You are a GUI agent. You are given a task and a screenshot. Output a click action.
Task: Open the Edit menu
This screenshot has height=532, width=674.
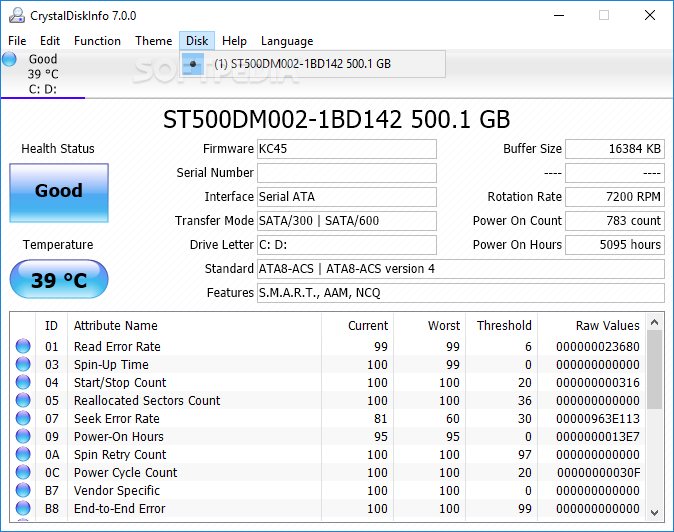coord(50,41)
